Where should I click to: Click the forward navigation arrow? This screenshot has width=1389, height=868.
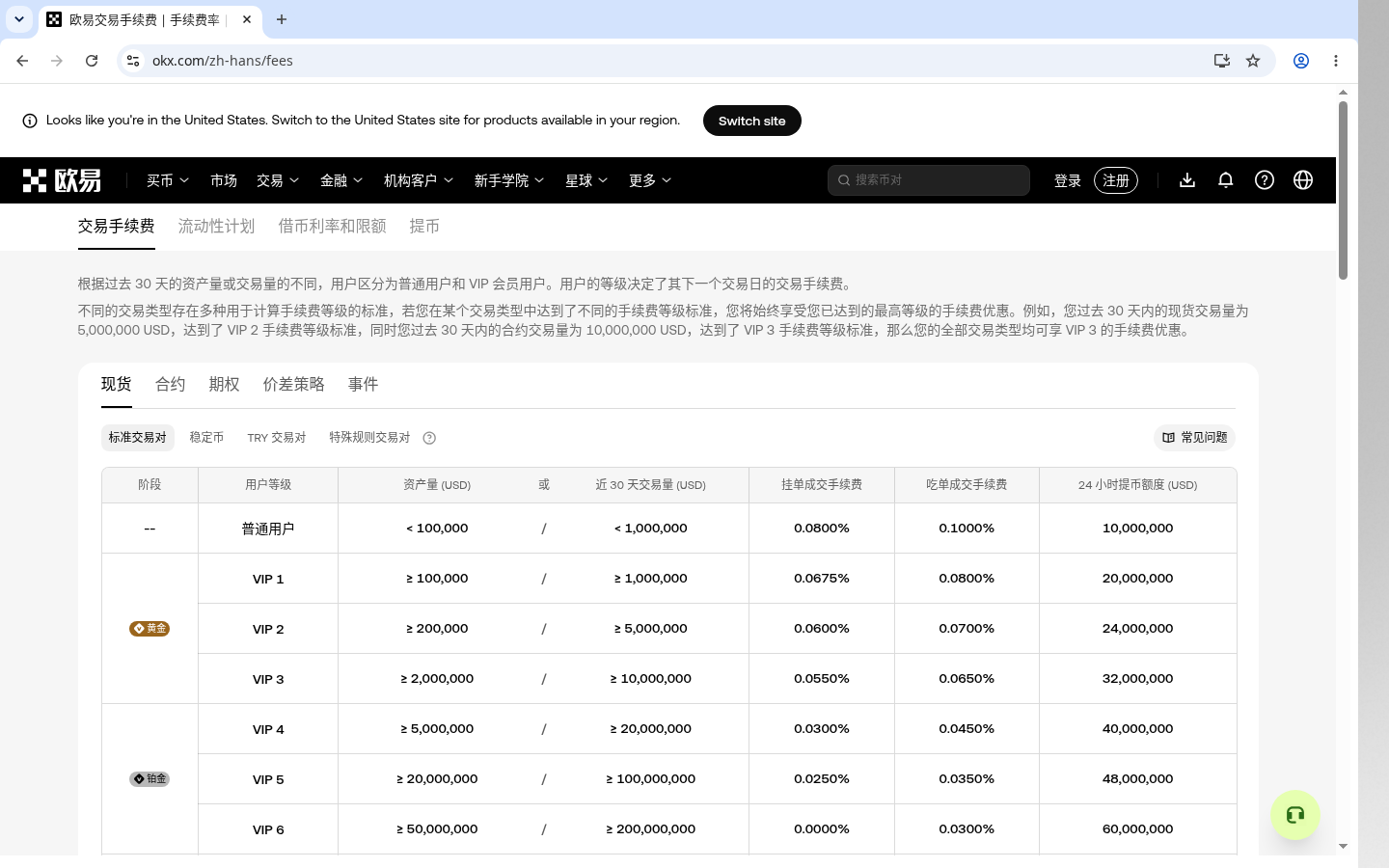57,61
